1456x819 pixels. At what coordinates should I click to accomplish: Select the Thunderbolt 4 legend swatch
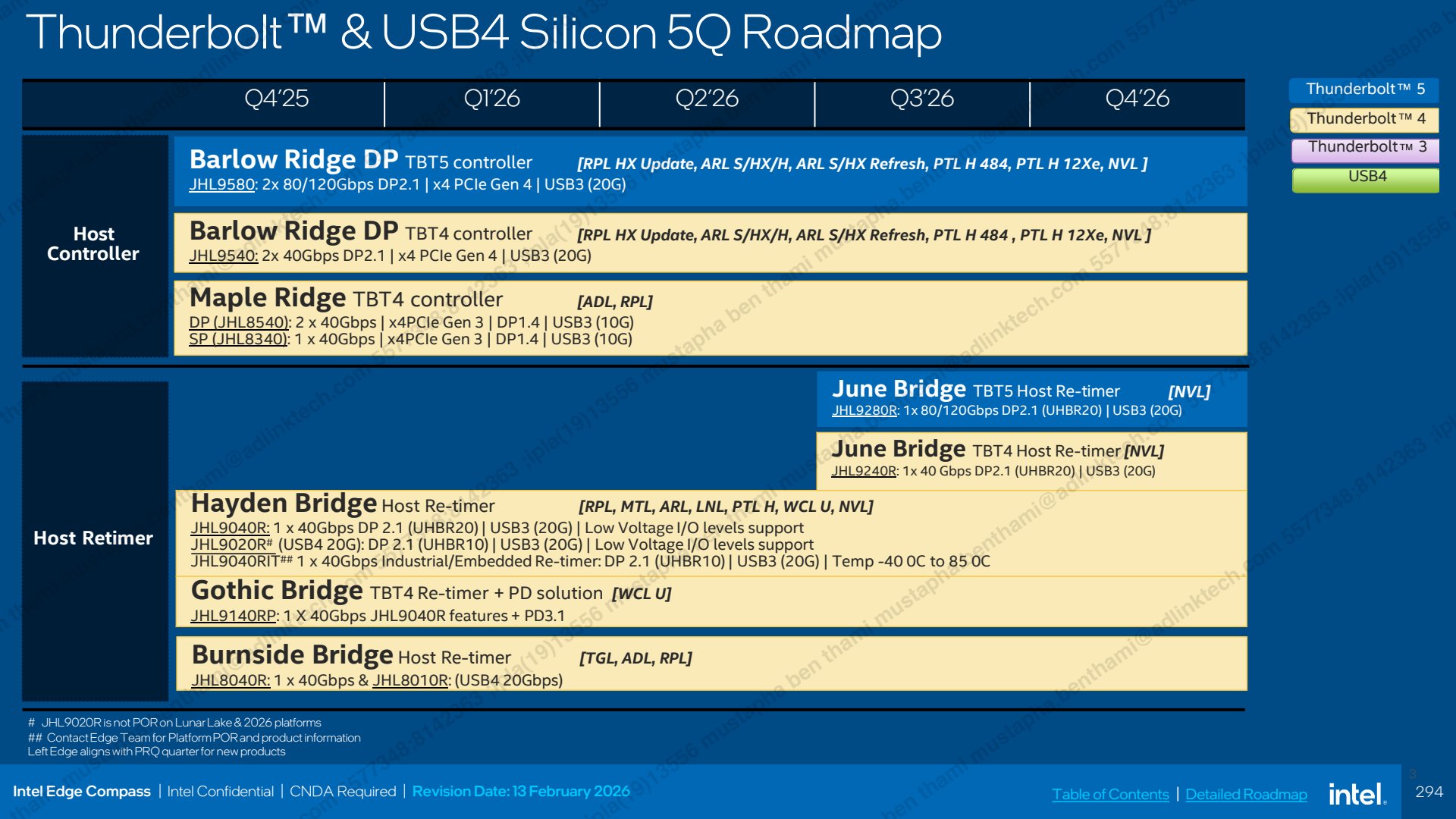(1364, 119)
